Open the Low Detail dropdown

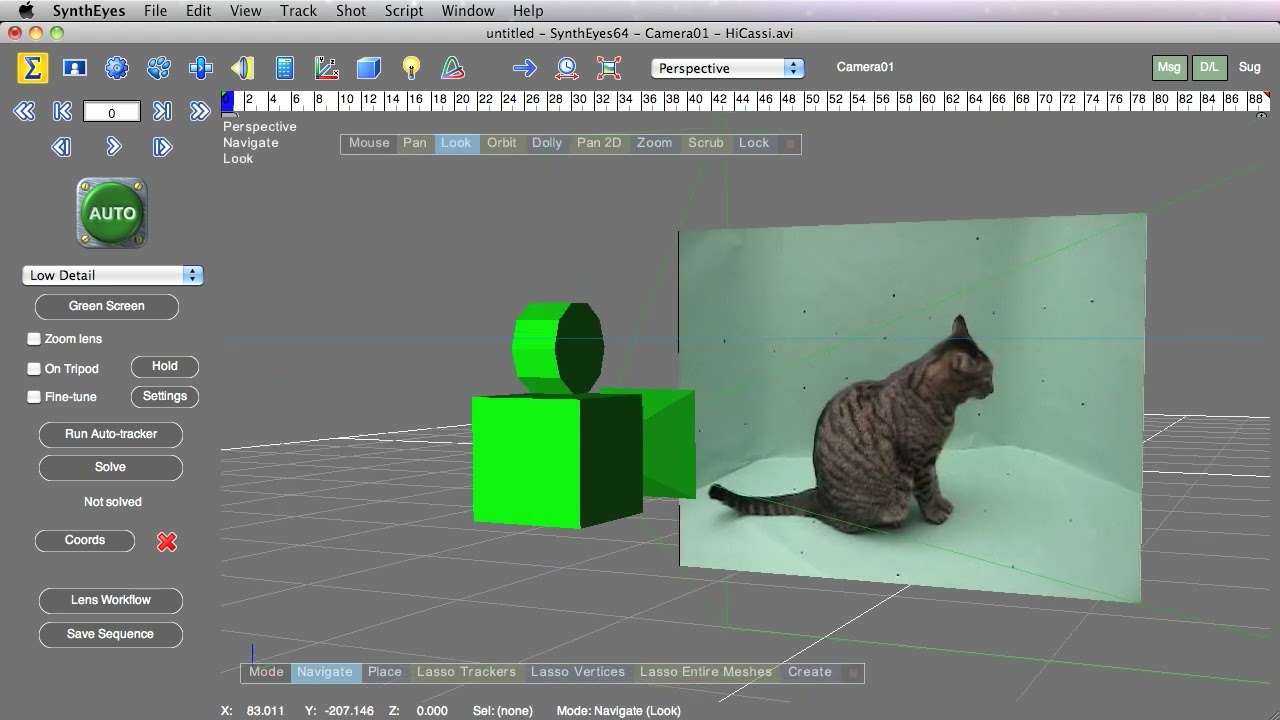[x=113, y=275]
